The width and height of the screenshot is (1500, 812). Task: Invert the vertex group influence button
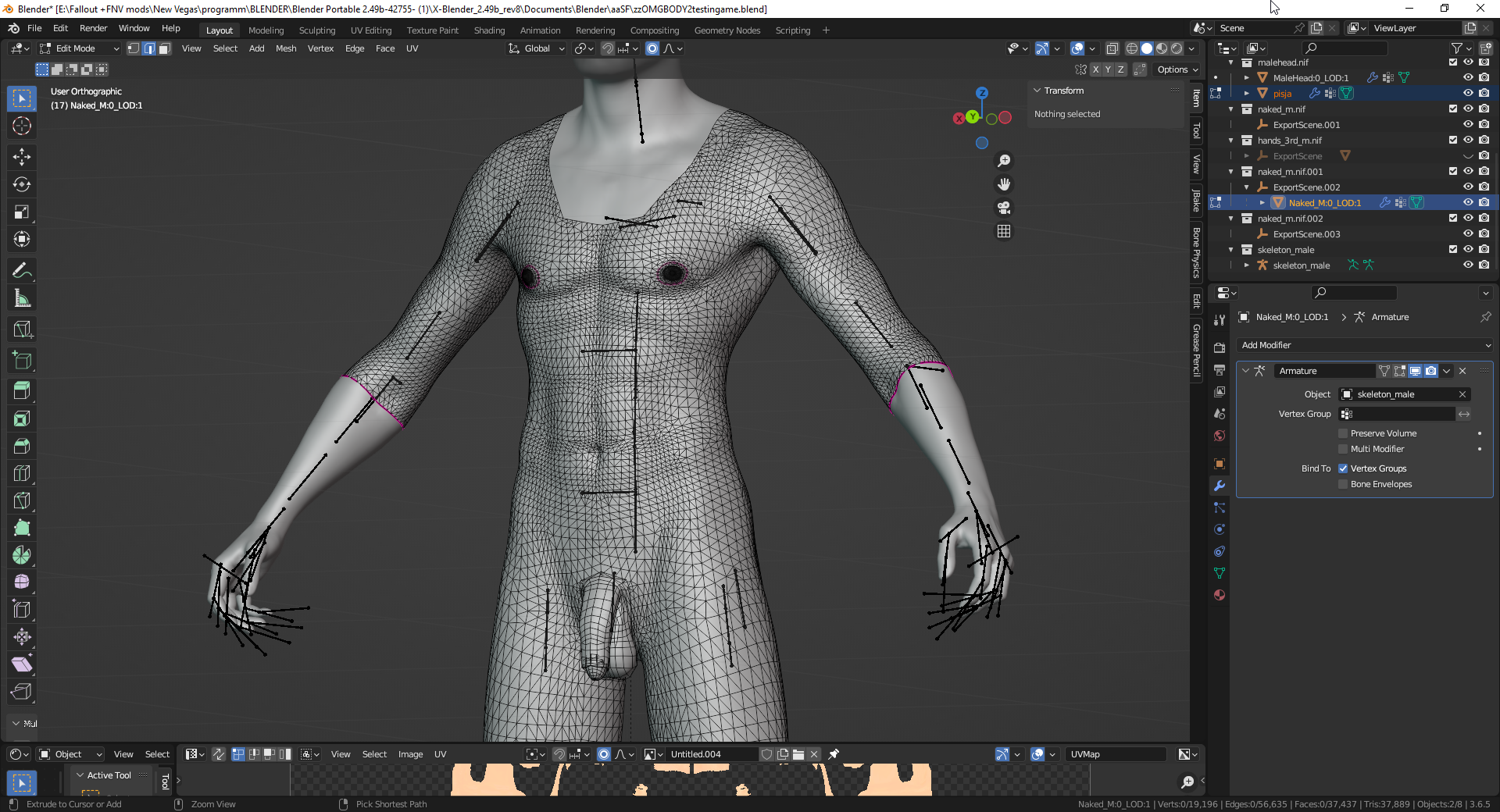(x=1464, y=414)
